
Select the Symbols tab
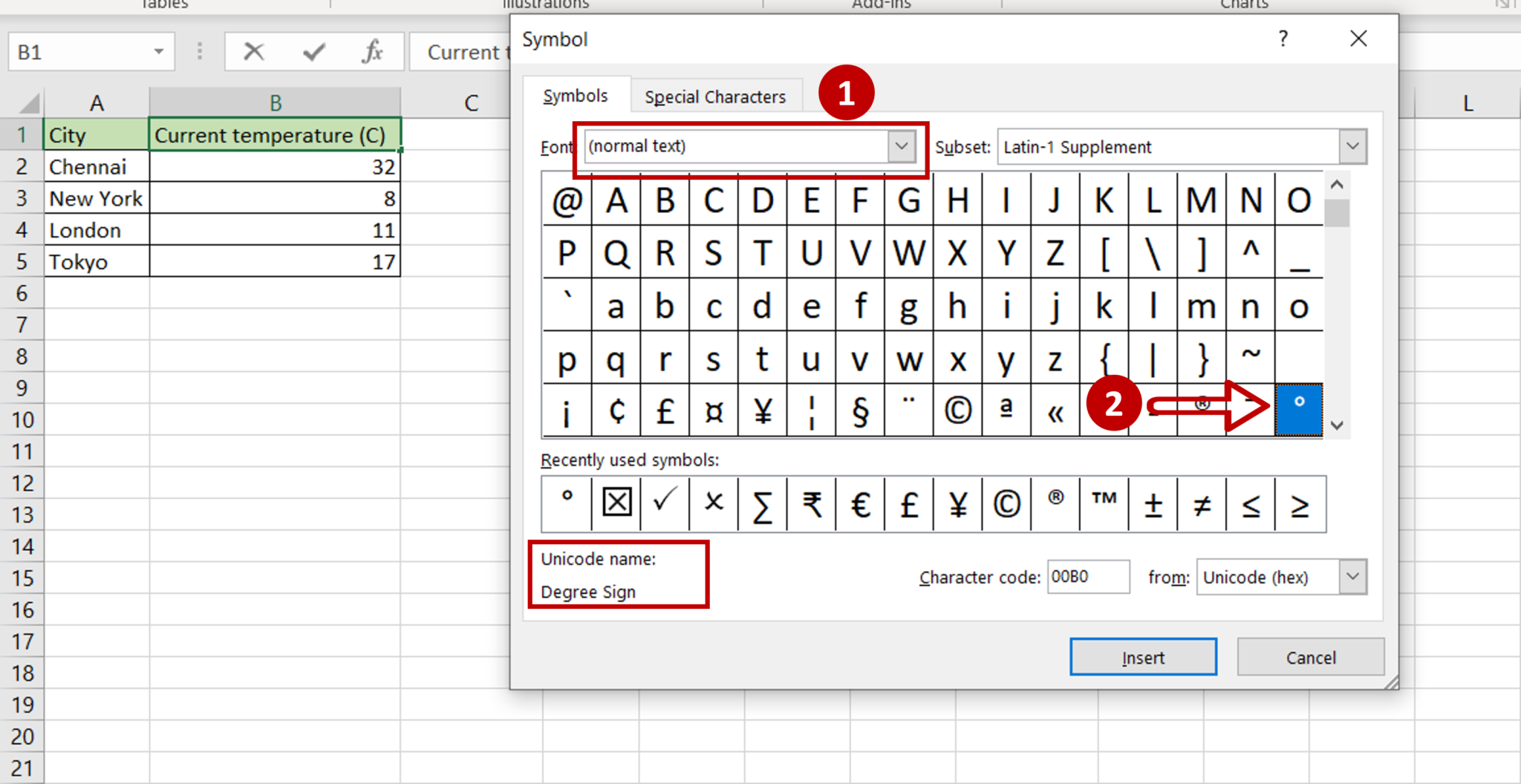pos(576,95)
